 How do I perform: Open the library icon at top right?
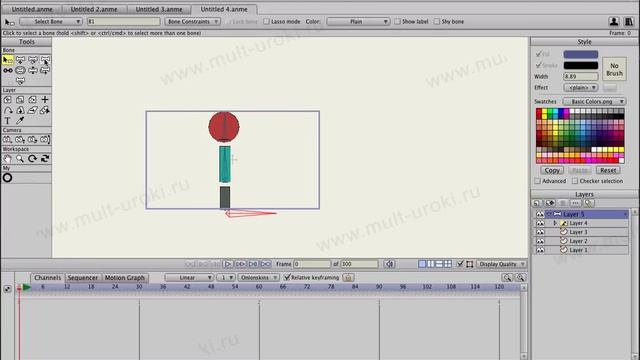pyautogui.click(x=629, y=22)
